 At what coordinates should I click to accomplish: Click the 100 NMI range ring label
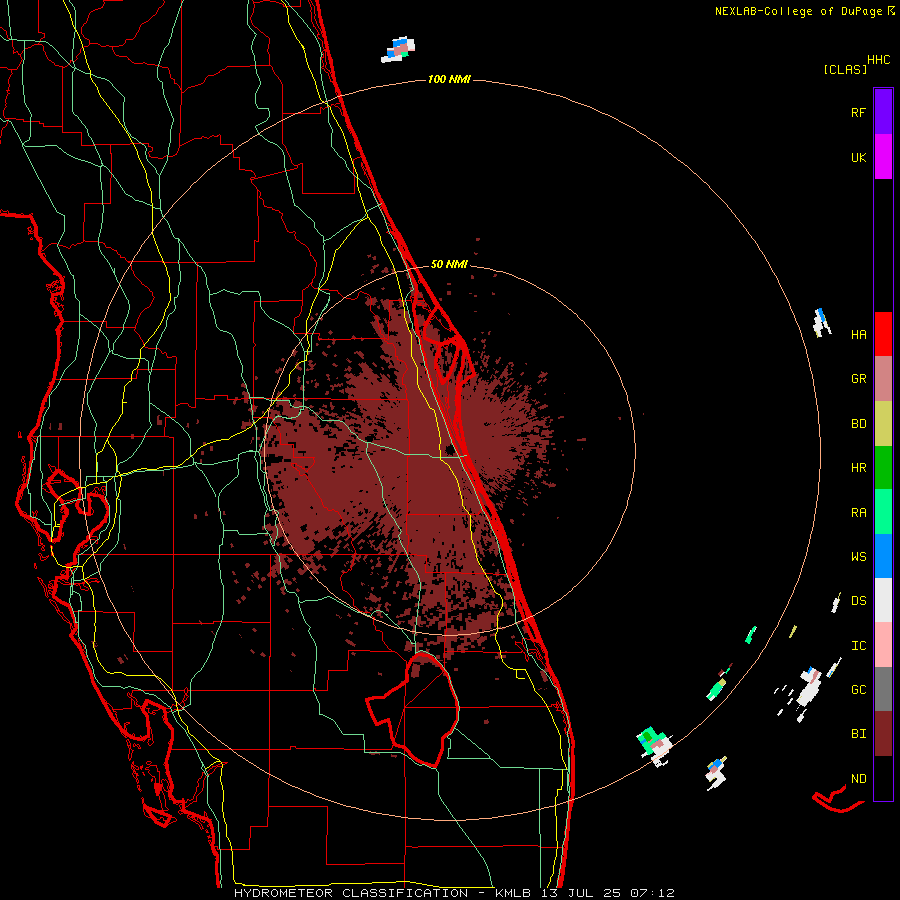click(x=449, y=79)
